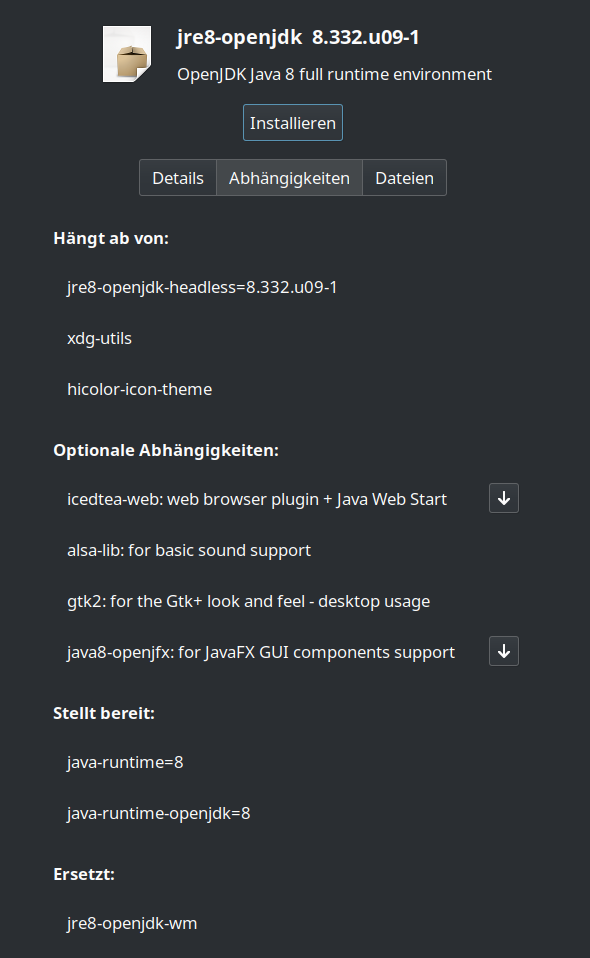Click the Installieren button
Image resolution: width=590 pixels, height=958 pixels.
[x=292, y=123]
